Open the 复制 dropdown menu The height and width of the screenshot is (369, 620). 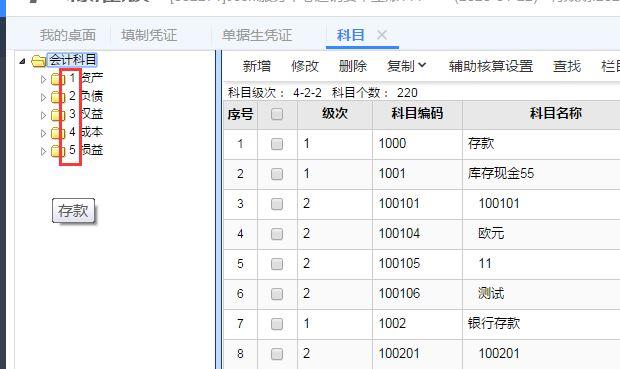coord(406,66)
